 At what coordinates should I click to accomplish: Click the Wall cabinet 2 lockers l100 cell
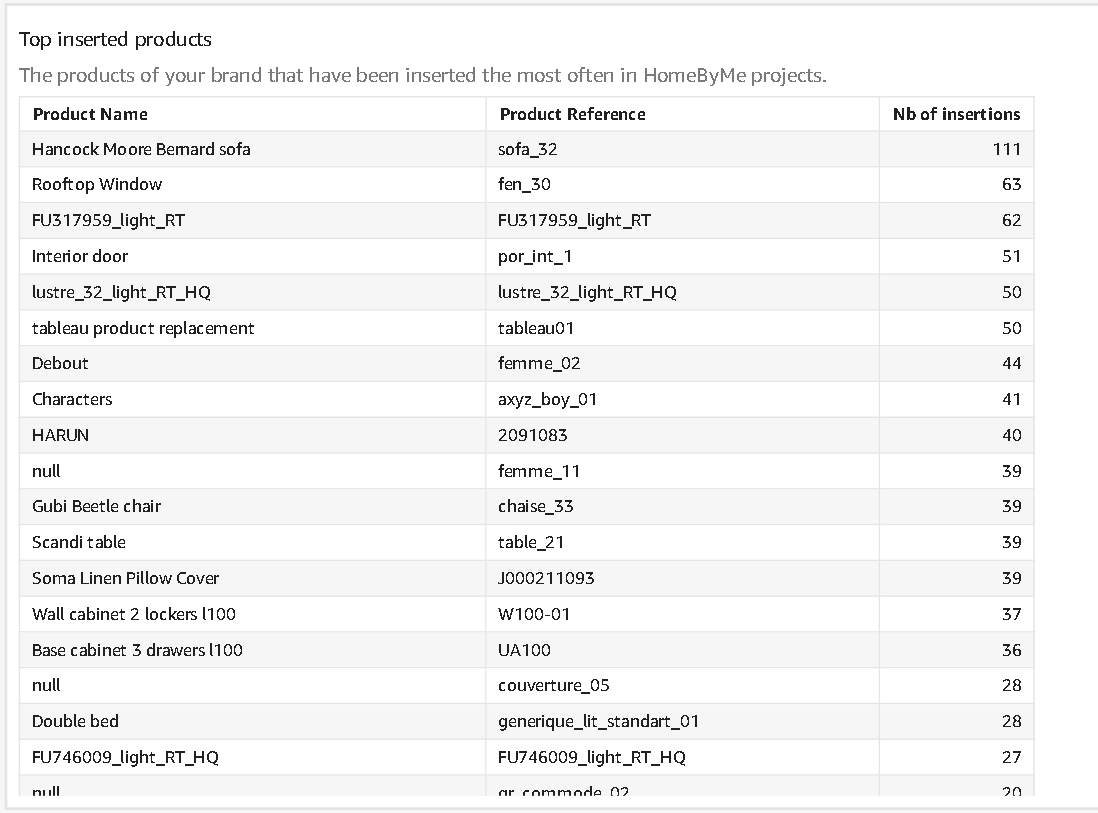[x=134, y=614]
